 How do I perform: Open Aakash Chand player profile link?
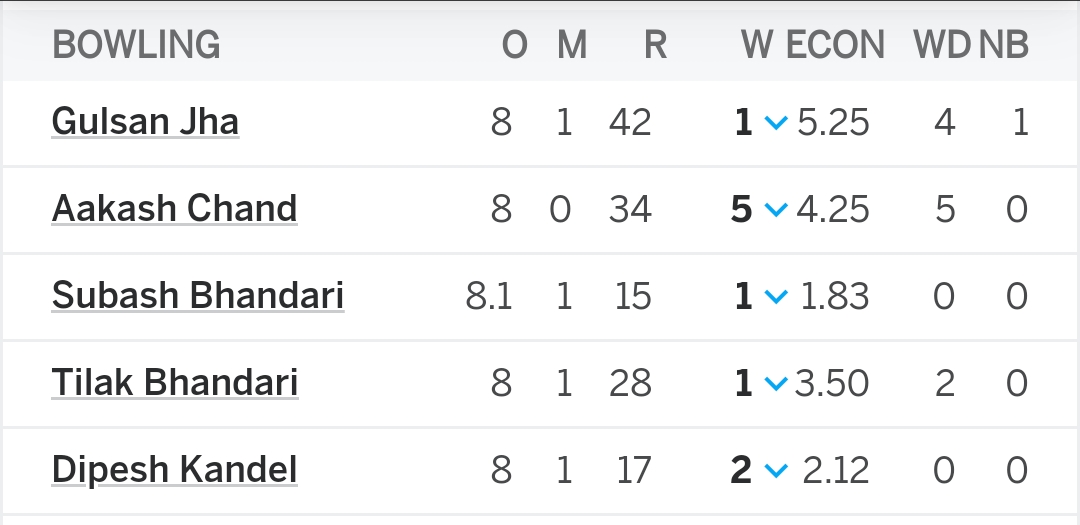coord(174,209)
